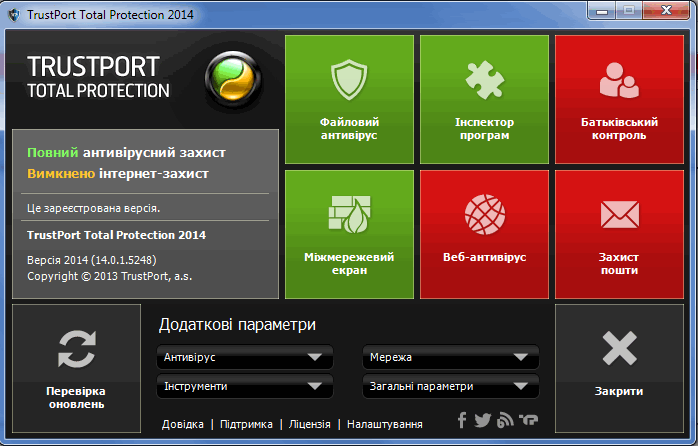Open the Підтримка link

coord(246,424)
